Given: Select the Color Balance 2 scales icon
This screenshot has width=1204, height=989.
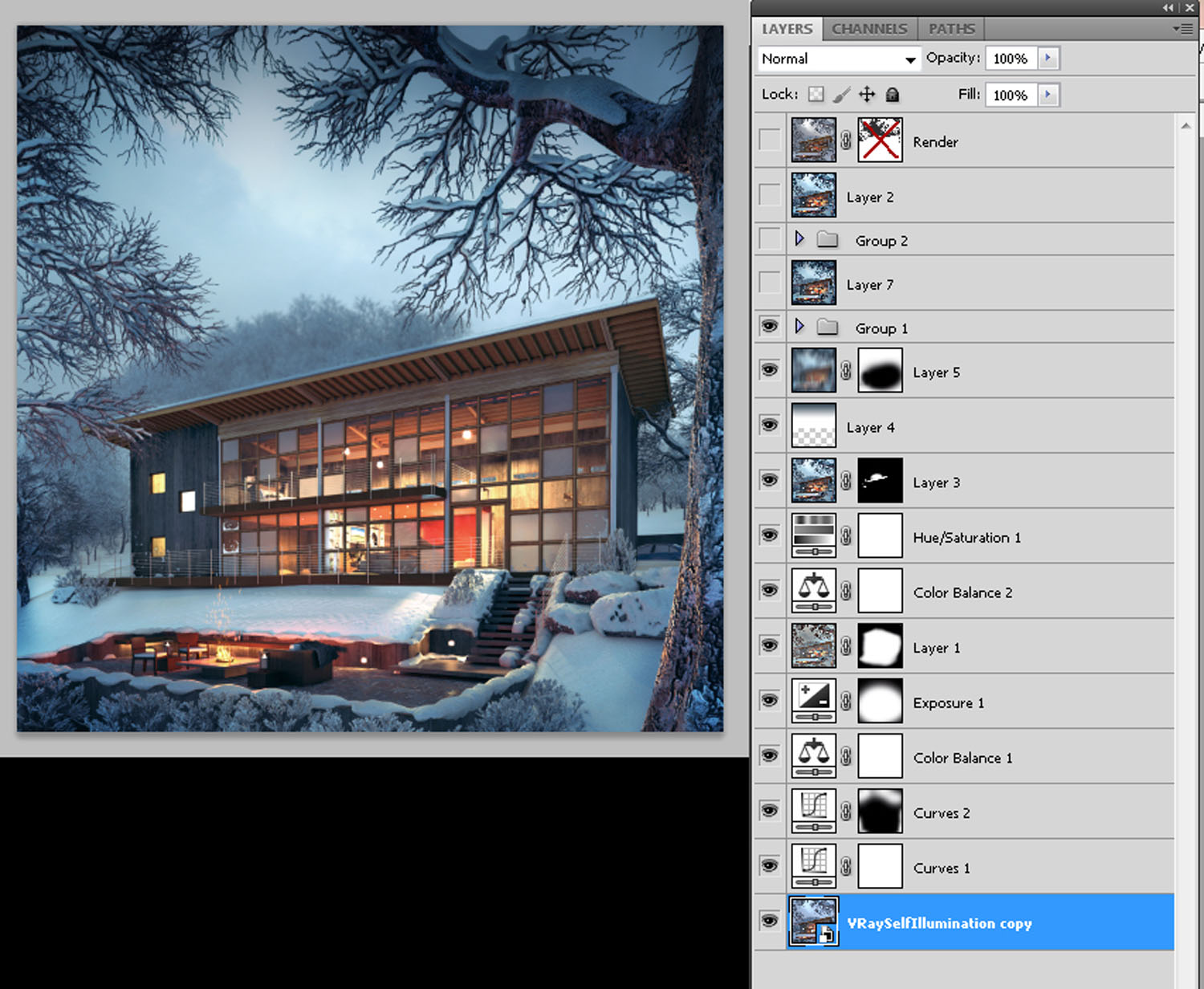Looking at the screenshot, I should (813, 592).
